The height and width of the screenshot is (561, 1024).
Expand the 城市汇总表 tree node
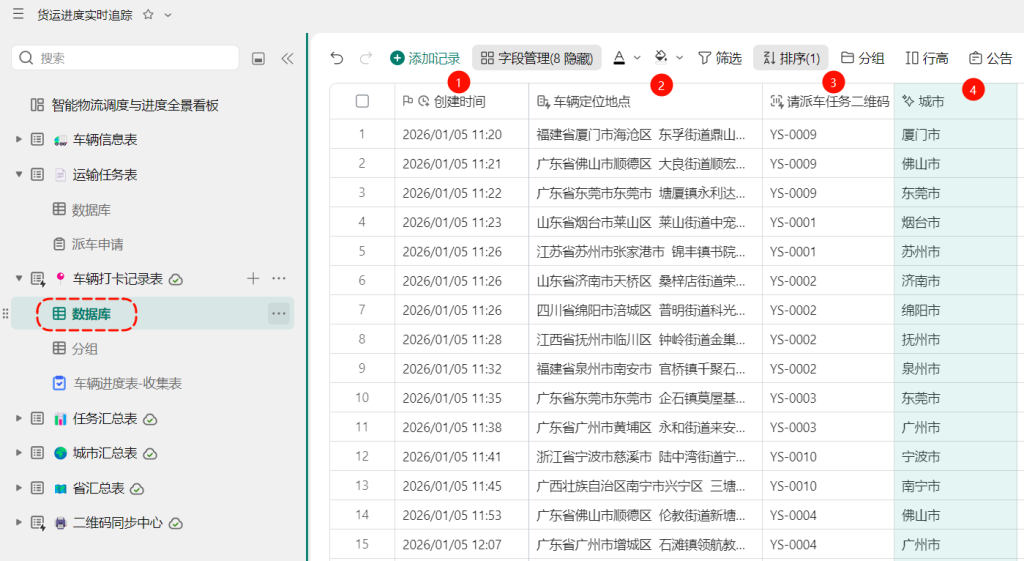(18, 453)
